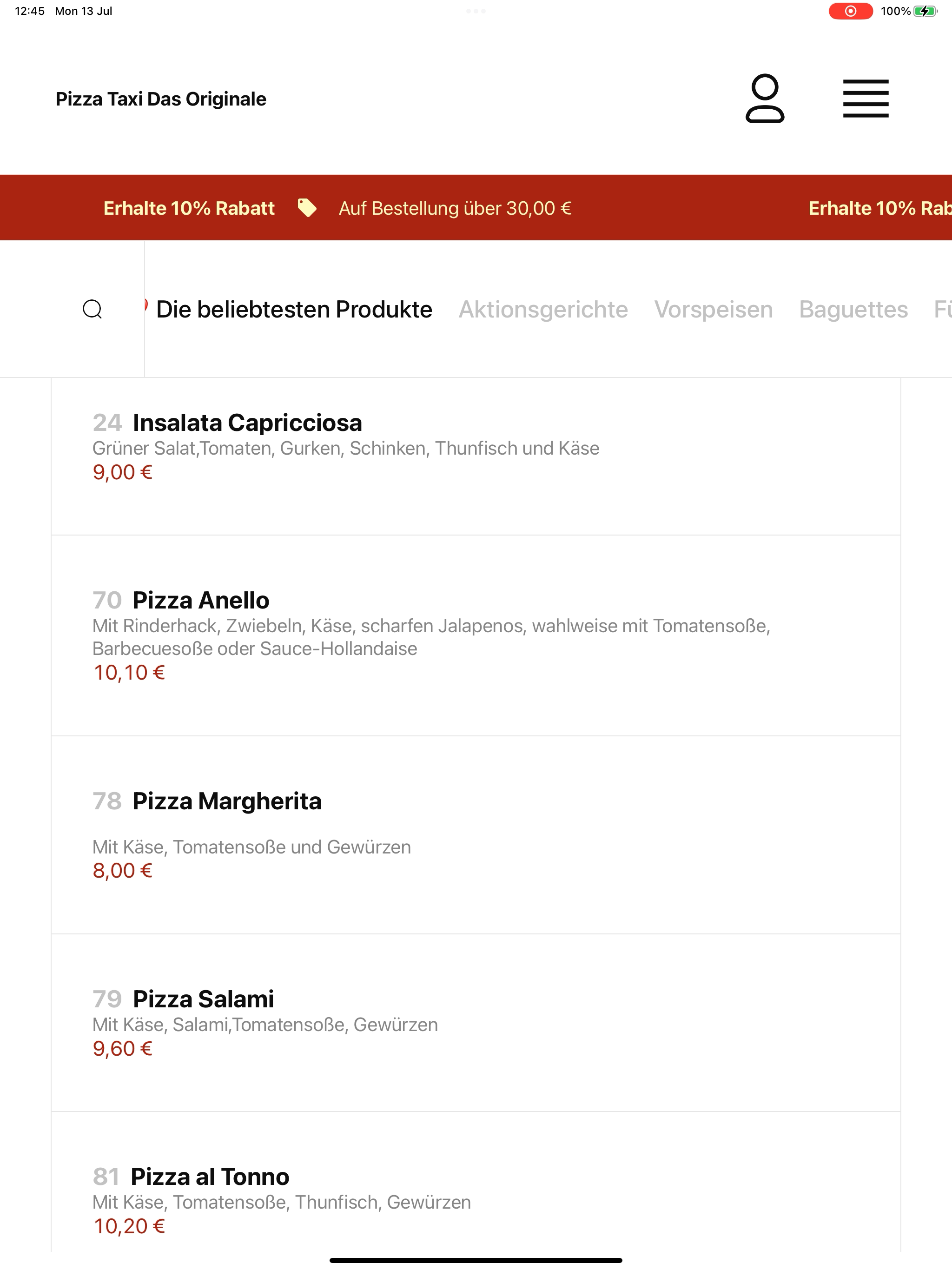The height and width of the screenshot is (1270, 952).
Task: Tap item number 81 label
Action: pos(106,1177)
